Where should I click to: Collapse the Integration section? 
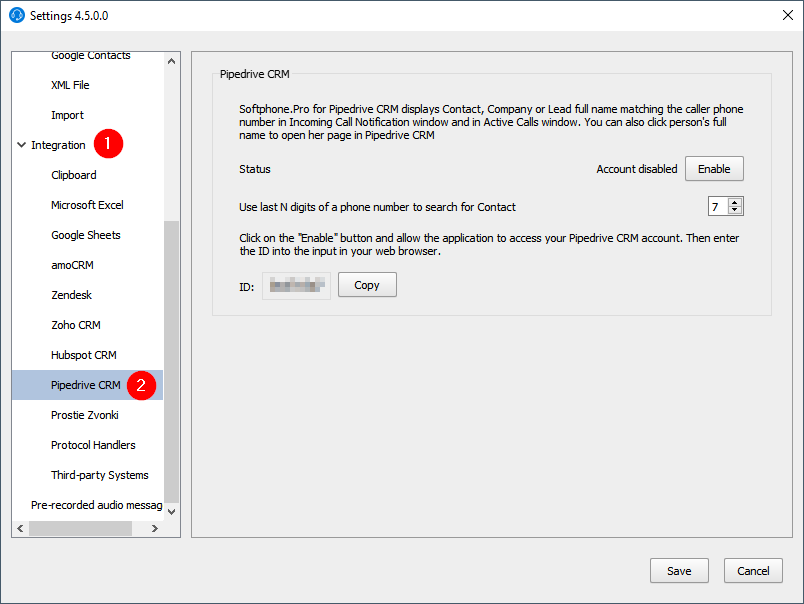[21, 144]
